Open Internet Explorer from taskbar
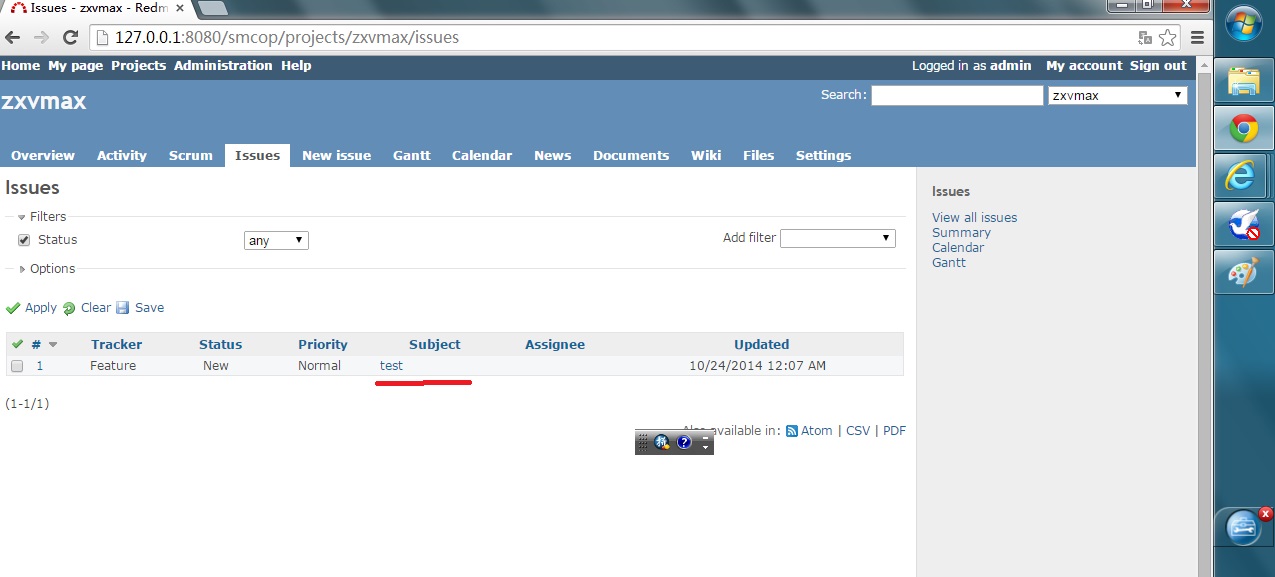Screen dimensions: 1275x577 [x=1243, y=176]
